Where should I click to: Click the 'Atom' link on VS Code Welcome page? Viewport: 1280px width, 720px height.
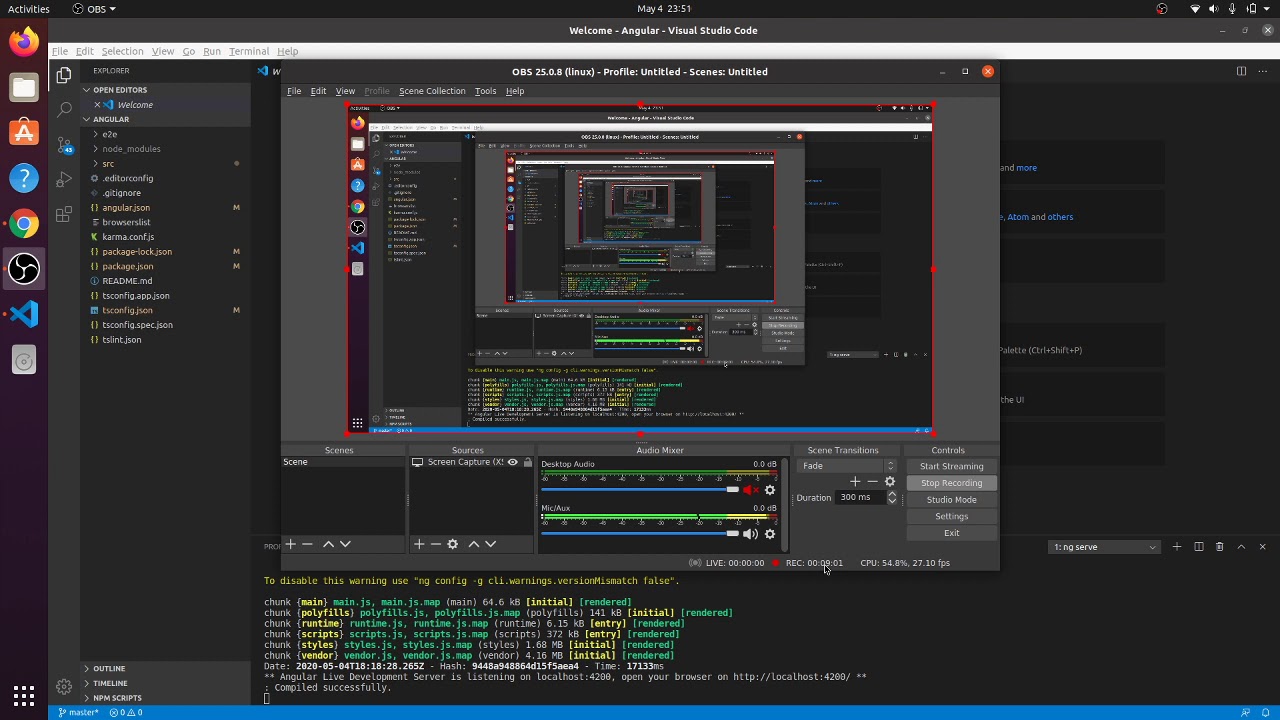pyautogui.click(x=1018, y=217)
